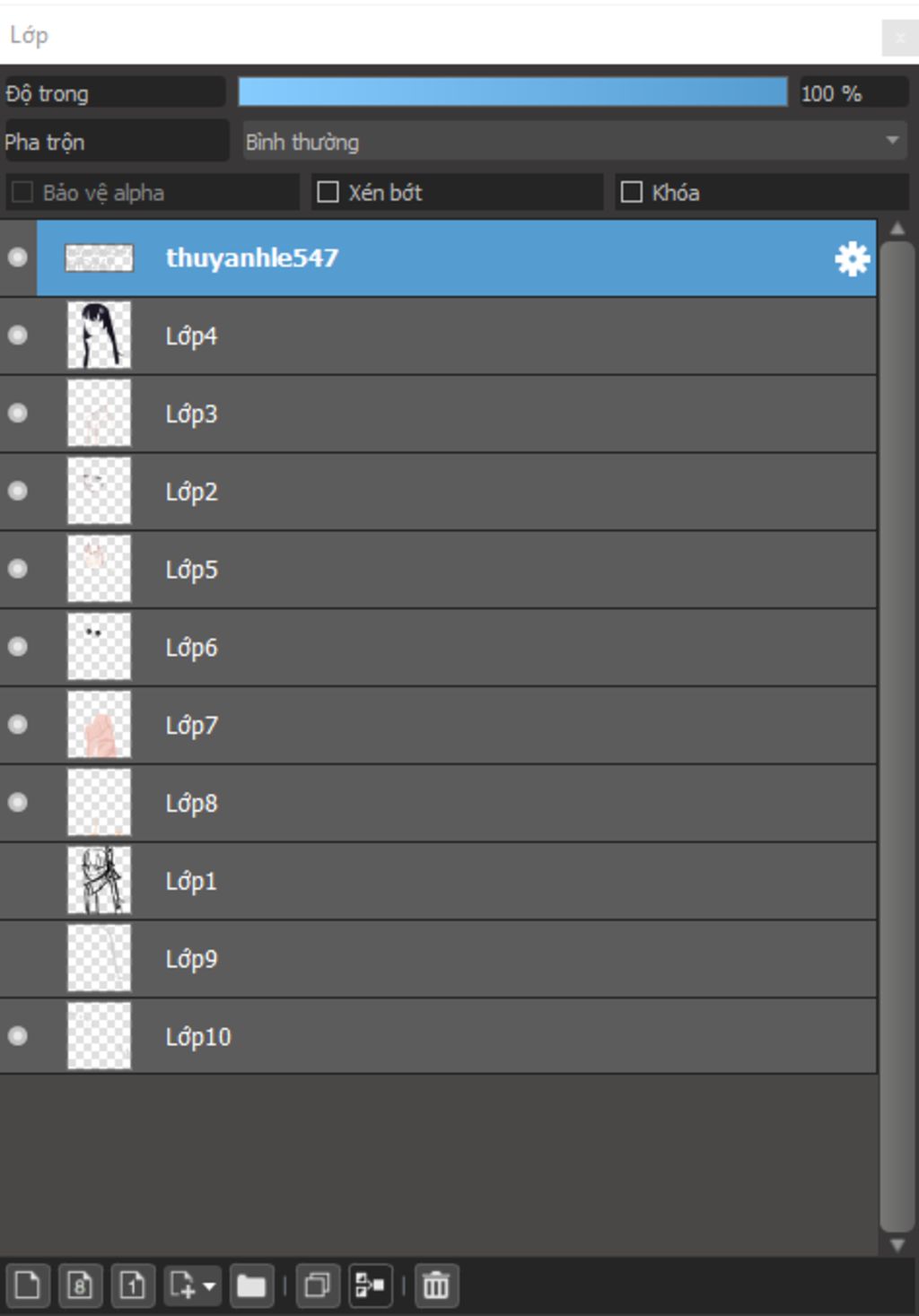Click the scrollbar down arrow

tap(897, 1245)
